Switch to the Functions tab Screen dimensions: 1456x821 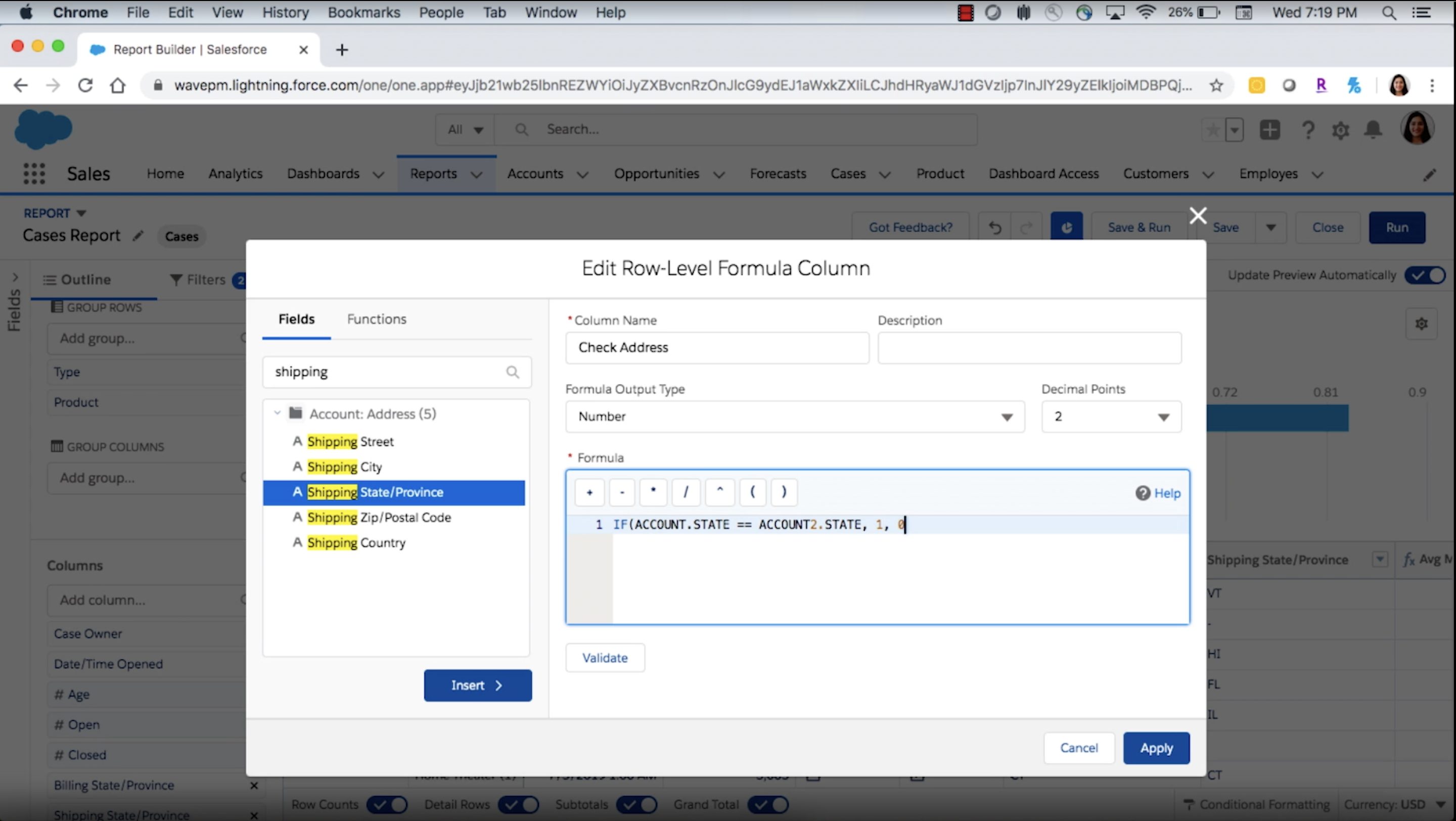tap(377, 318)
